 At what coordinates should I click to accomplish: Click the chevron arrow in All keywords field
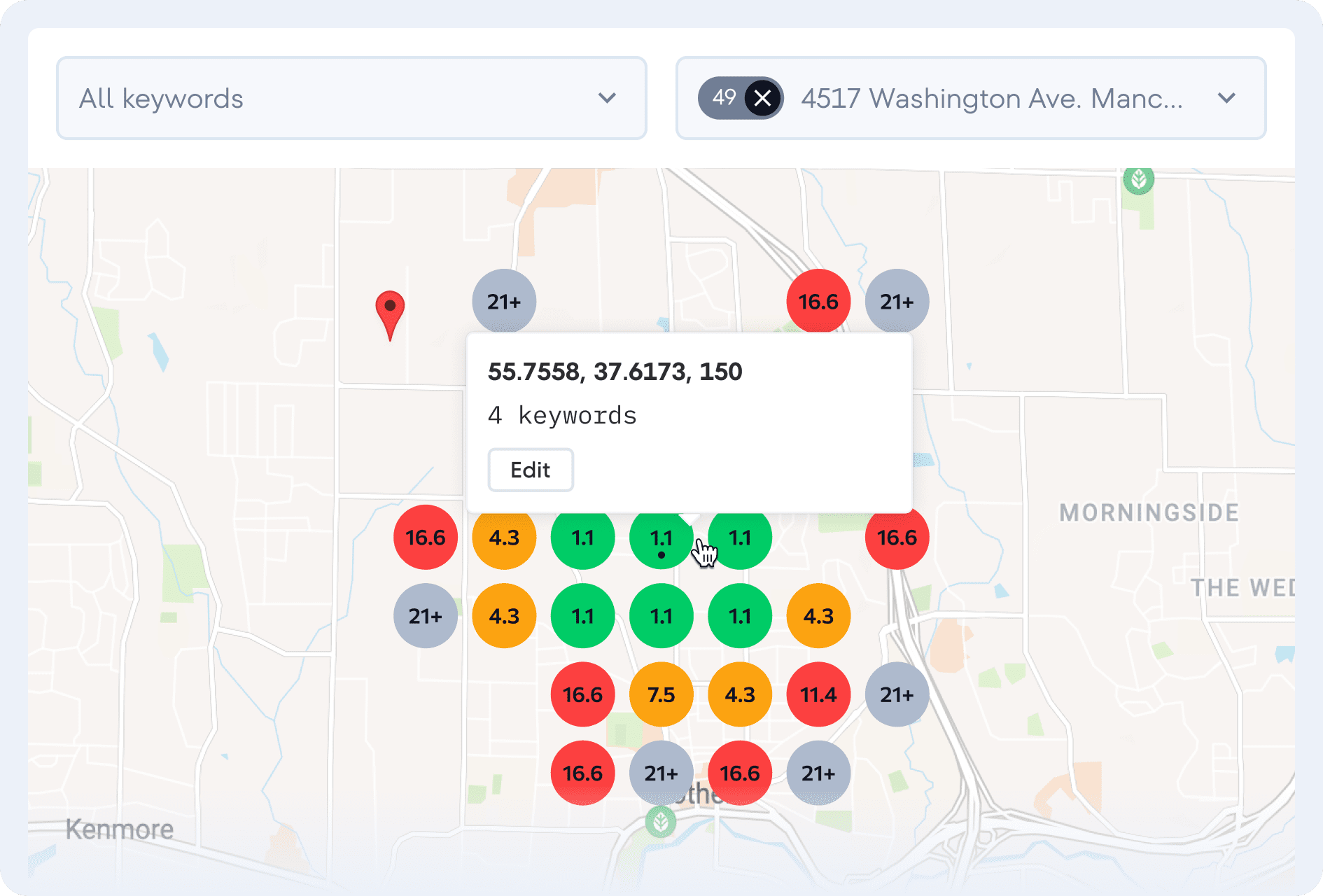coord(607,98)
